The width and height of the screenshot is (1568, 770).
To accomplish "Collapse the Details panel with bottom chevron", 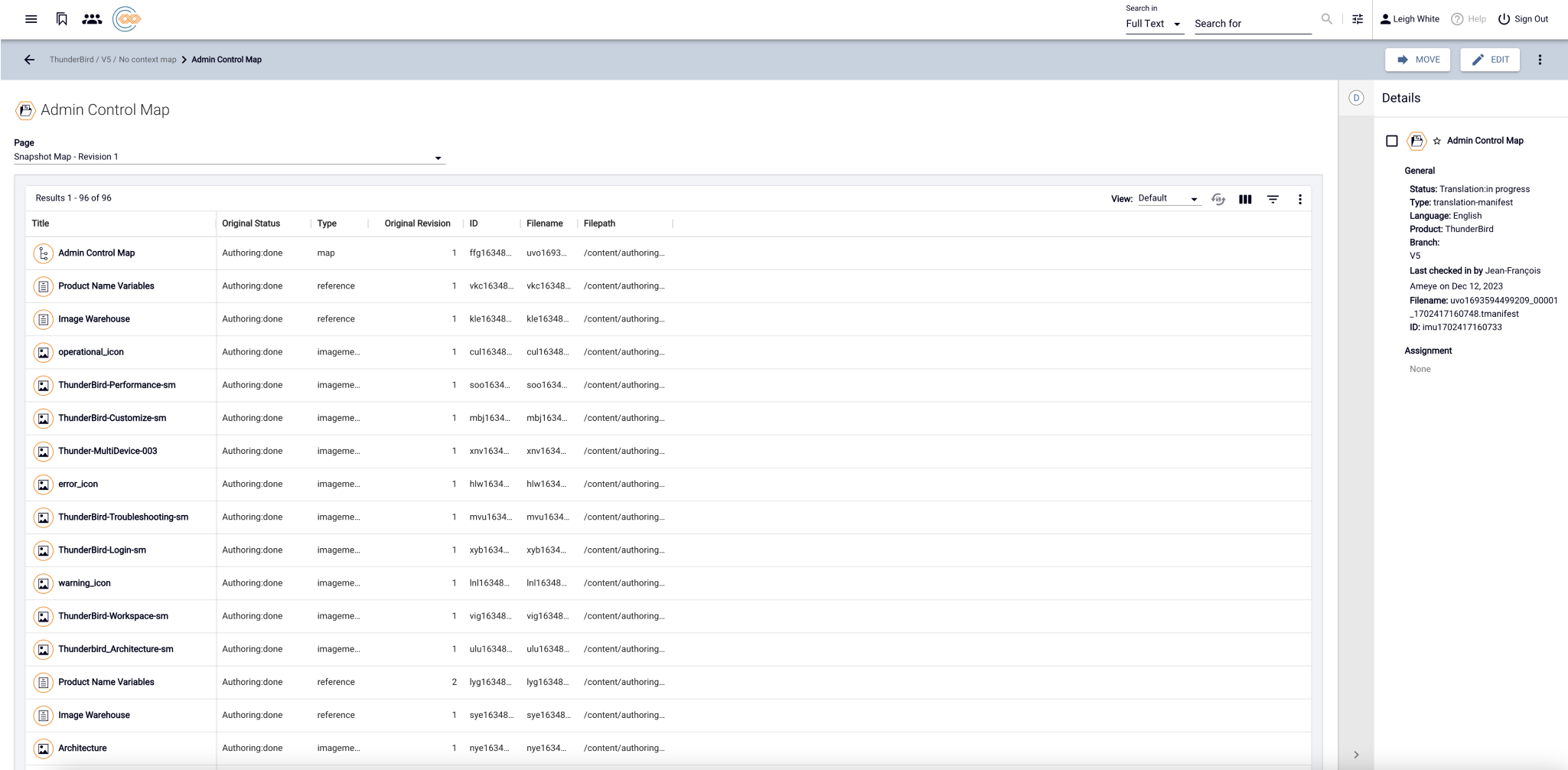I will (x=1356, y=755).
